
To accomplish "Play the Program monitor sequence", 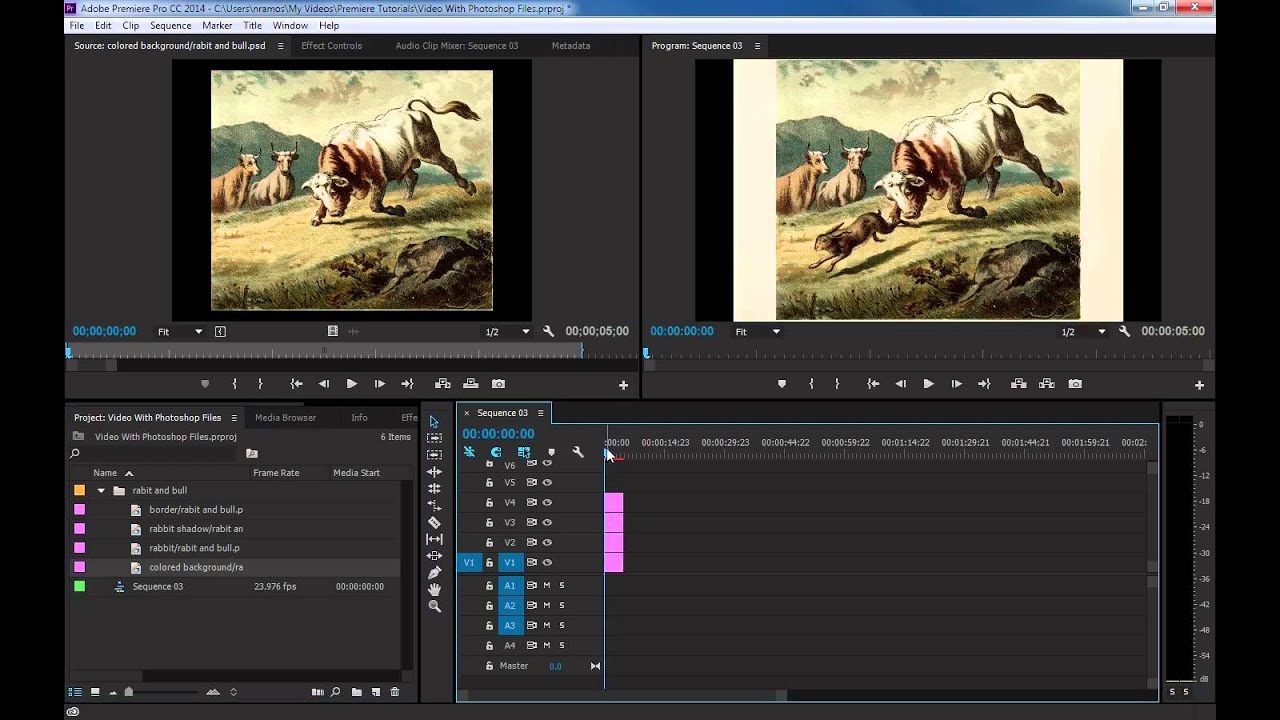I will point(928,384).
